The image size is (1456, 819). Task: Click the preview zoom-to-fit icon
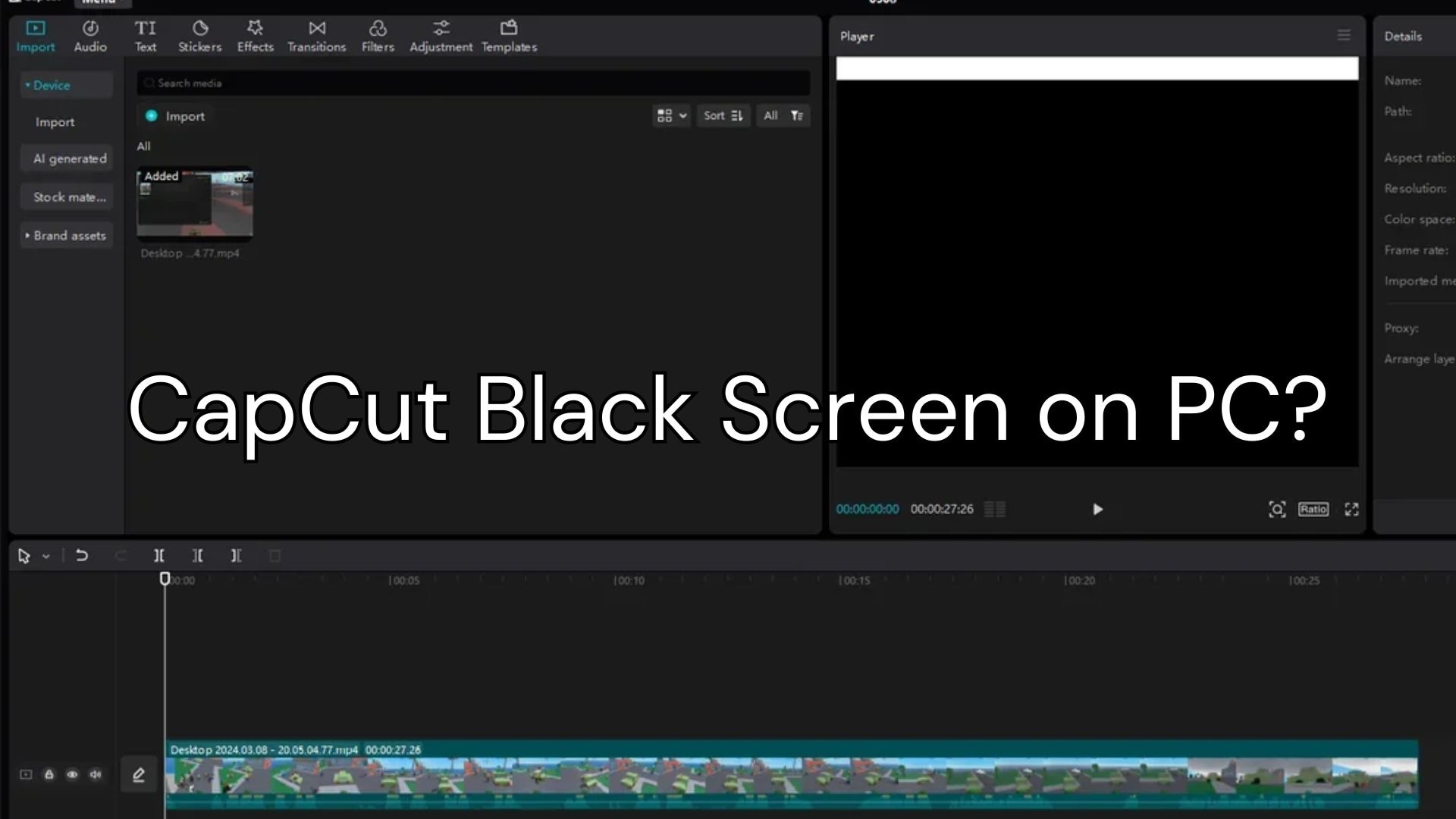(x=1277, y=510)
